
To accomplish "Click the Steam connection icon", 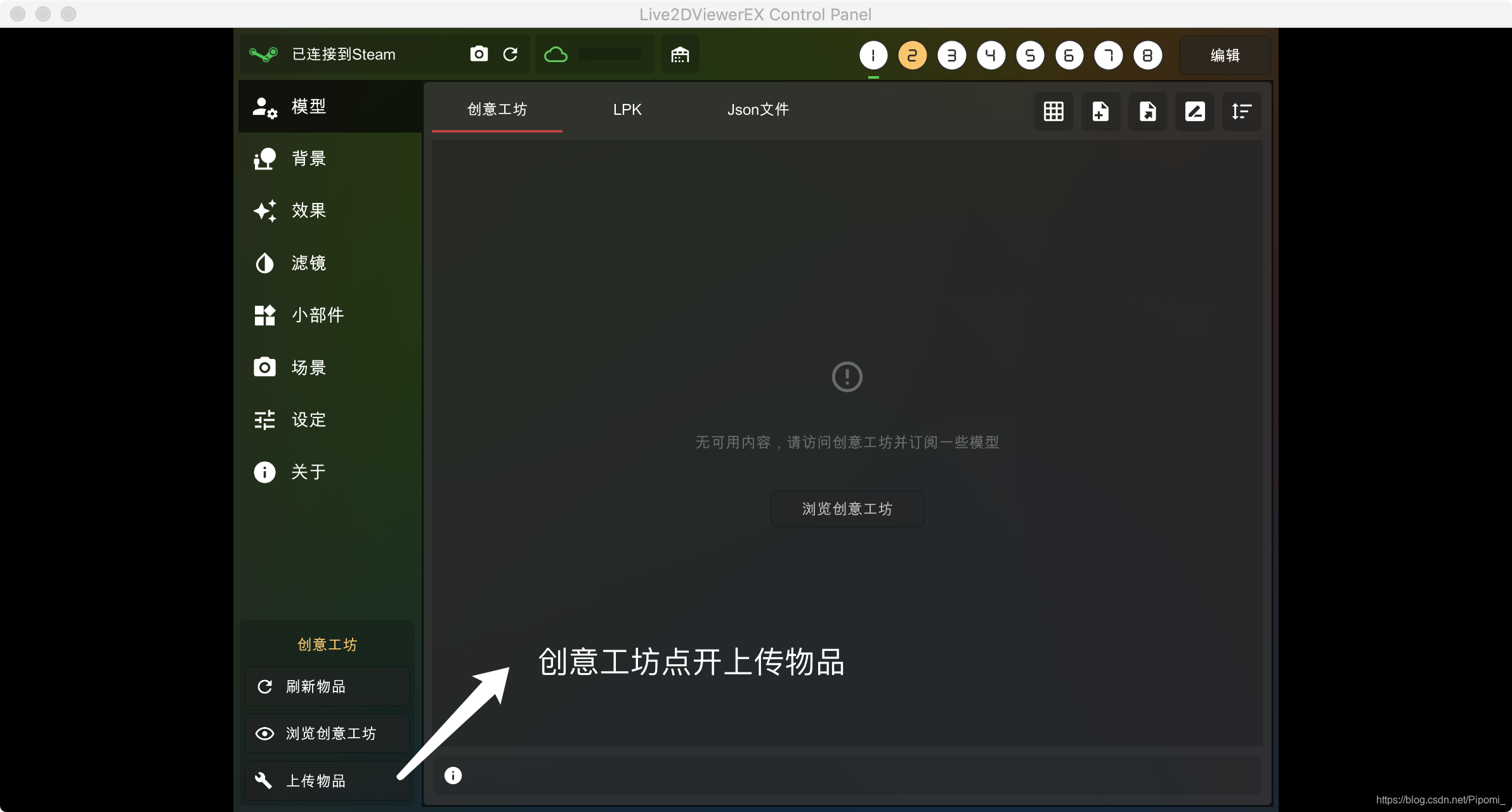I will [263, 55].
